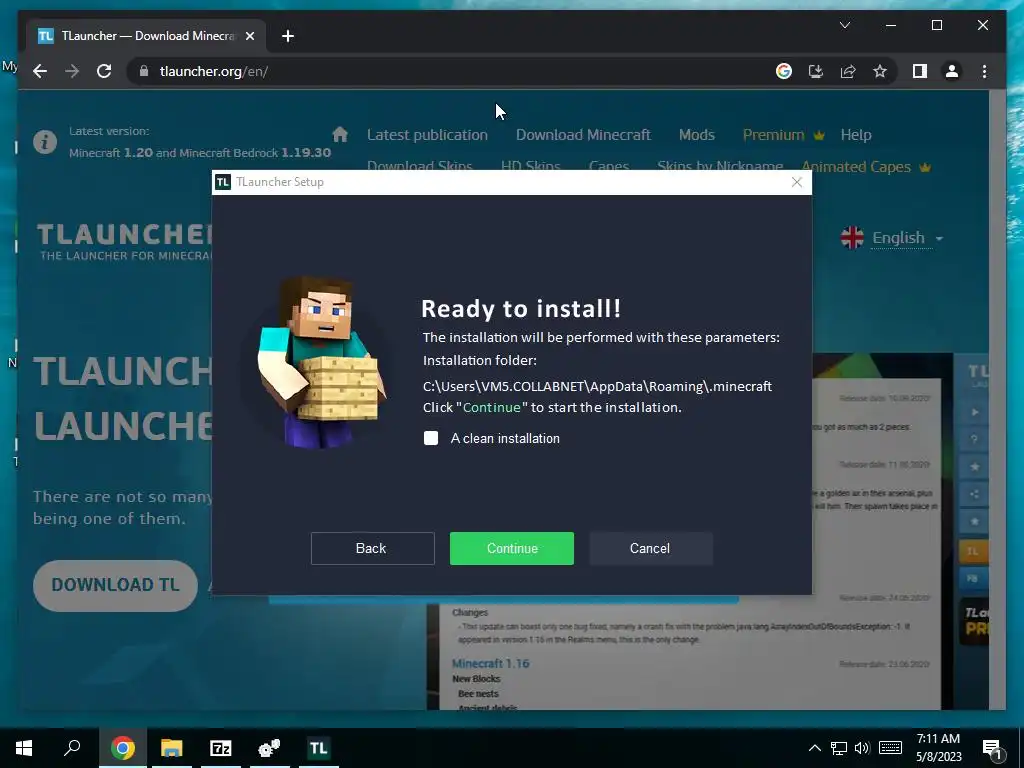This screenshot has height=768, width=1024.
Task: Open Minecraft 1.16 link in page
Action: (x=490, y=664)
